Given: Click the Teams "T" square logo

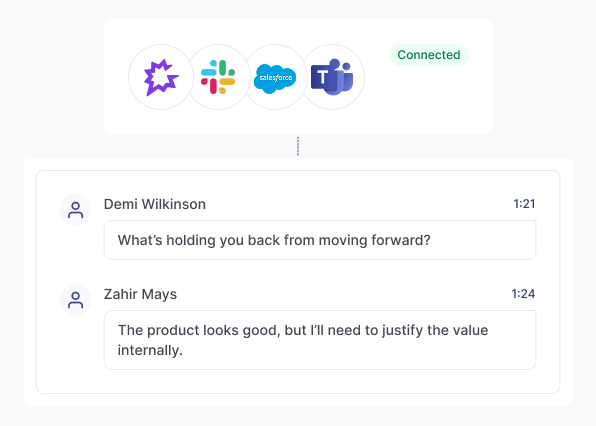Looking at the screenshot, I should tap(322, 77).
